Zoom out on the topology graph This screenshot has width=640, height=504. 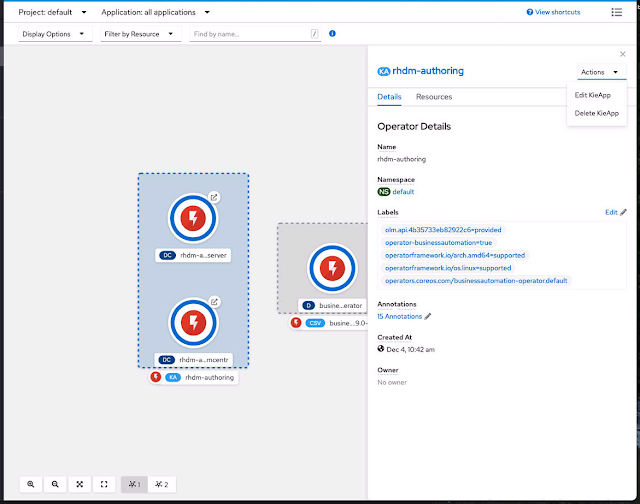(x=55, y=484)
